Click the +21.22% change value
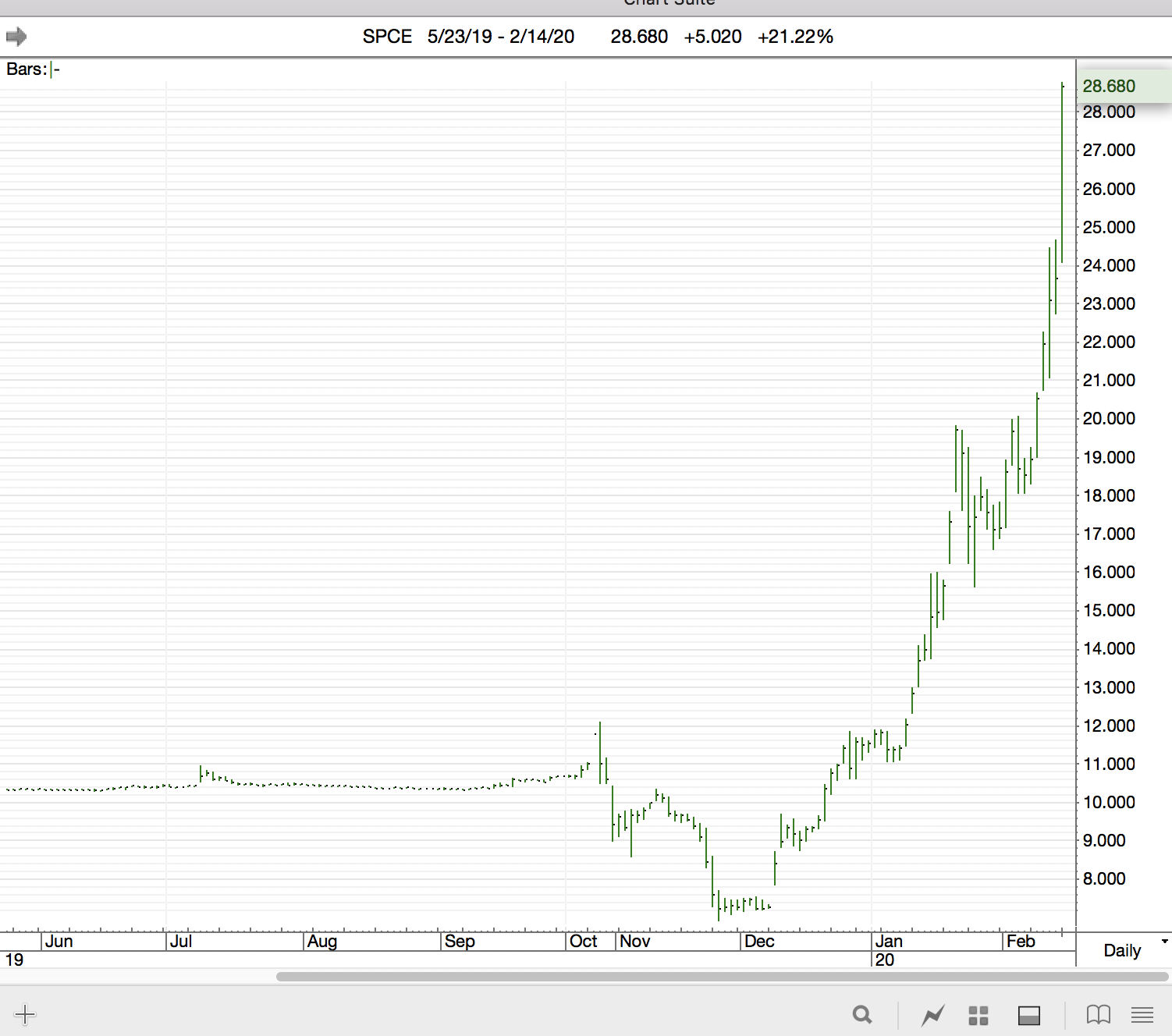The width and height of the screenshot is (1172, 1036). (795, 37)
